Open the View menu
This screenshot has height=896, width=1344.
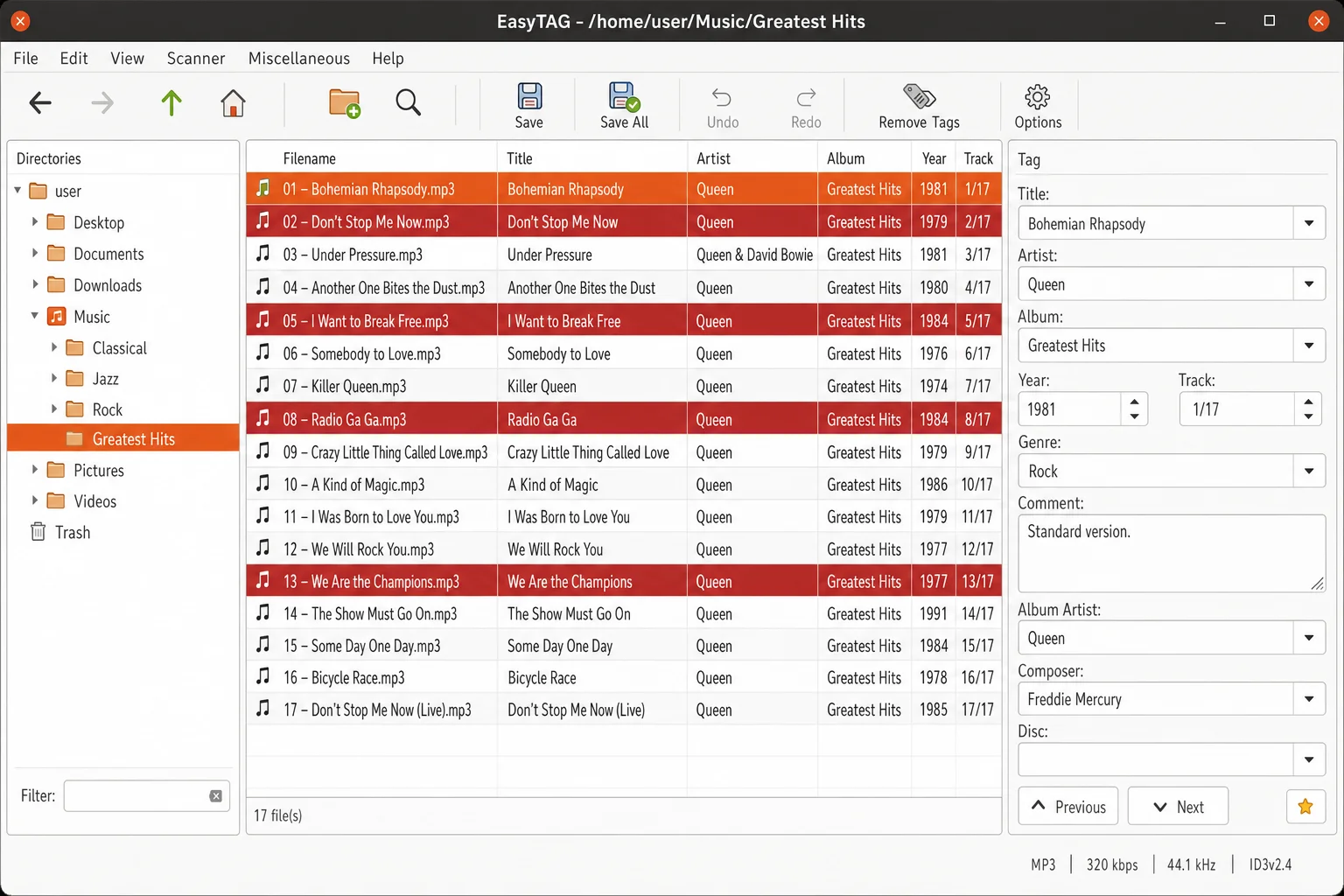coord(127,58)
